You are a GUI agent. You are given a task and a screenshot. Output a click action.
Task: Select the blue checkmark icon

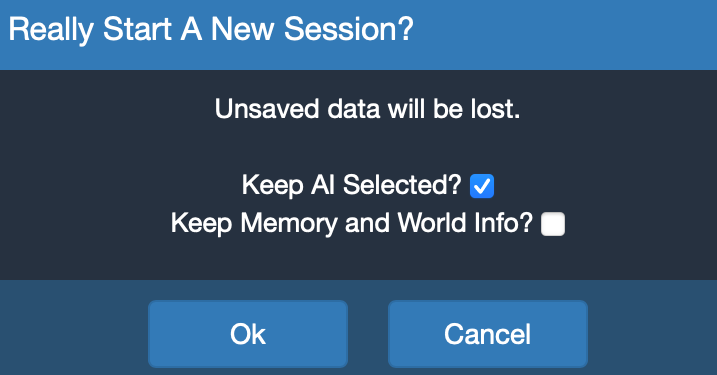pyautogui.click(x=482, y=186)
